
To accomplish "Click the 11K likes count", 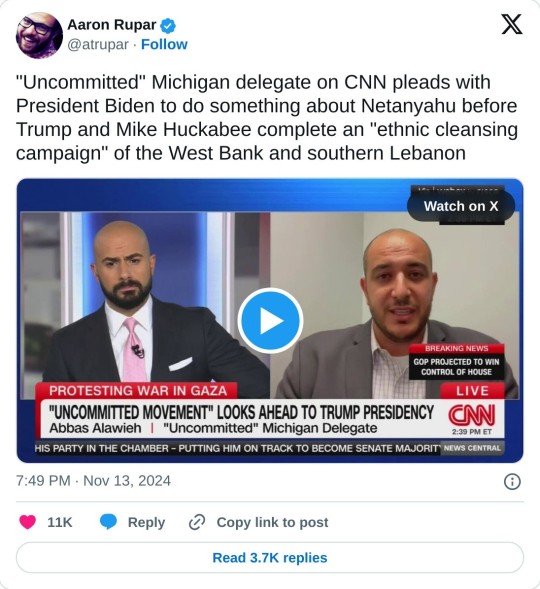I will tap(60, 522).
